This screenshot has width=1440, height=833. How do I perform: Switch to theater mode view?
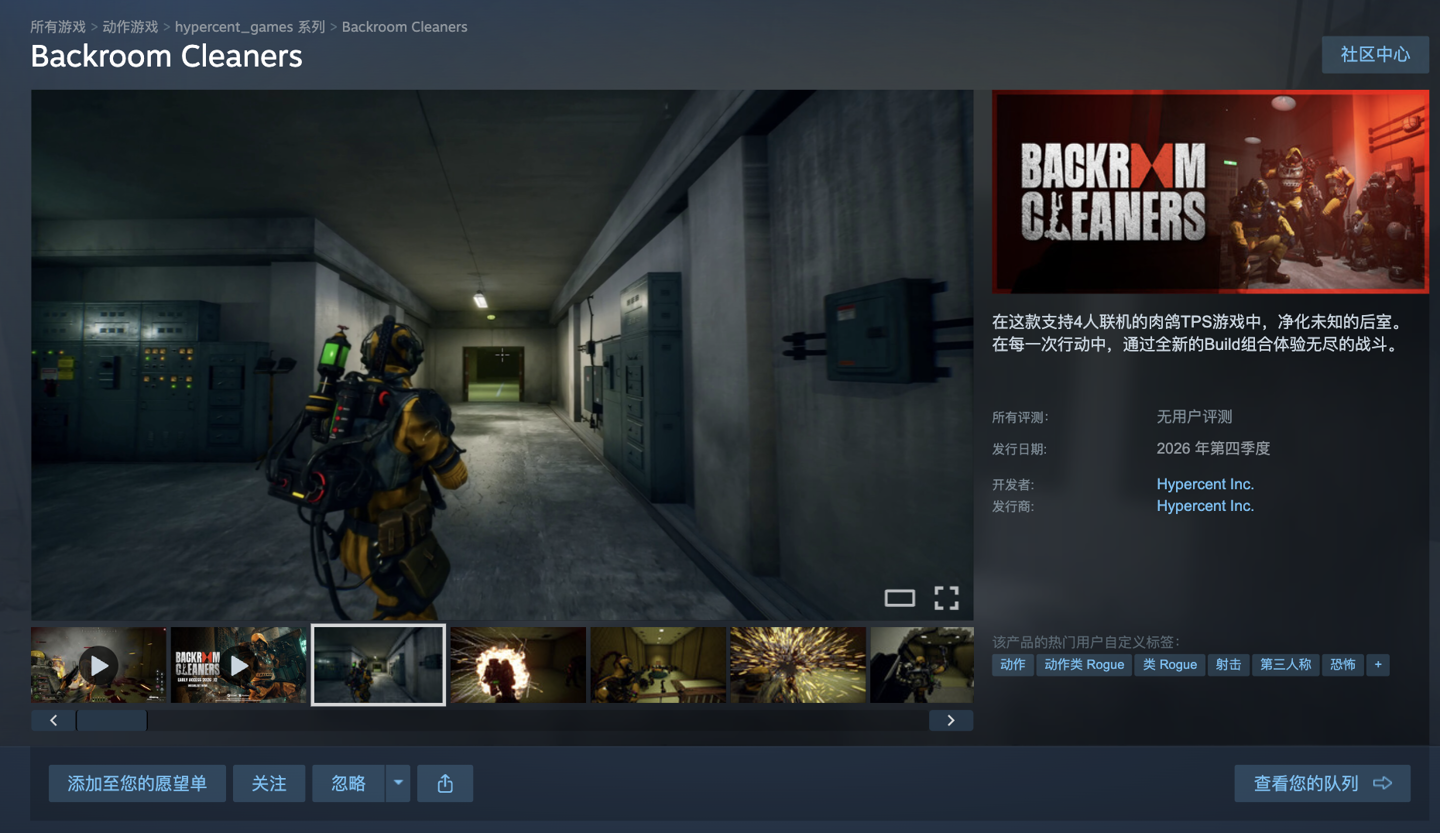(x=900, y=598)
